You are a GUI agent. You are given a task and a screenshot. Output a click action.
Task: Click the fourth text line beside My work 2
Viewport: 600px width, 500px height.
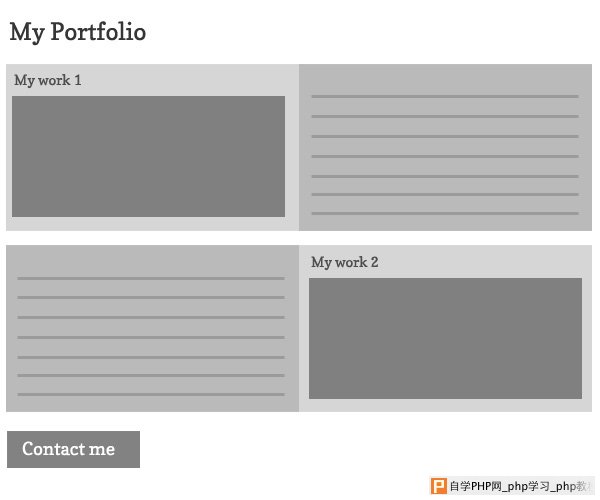click(151, 337)
